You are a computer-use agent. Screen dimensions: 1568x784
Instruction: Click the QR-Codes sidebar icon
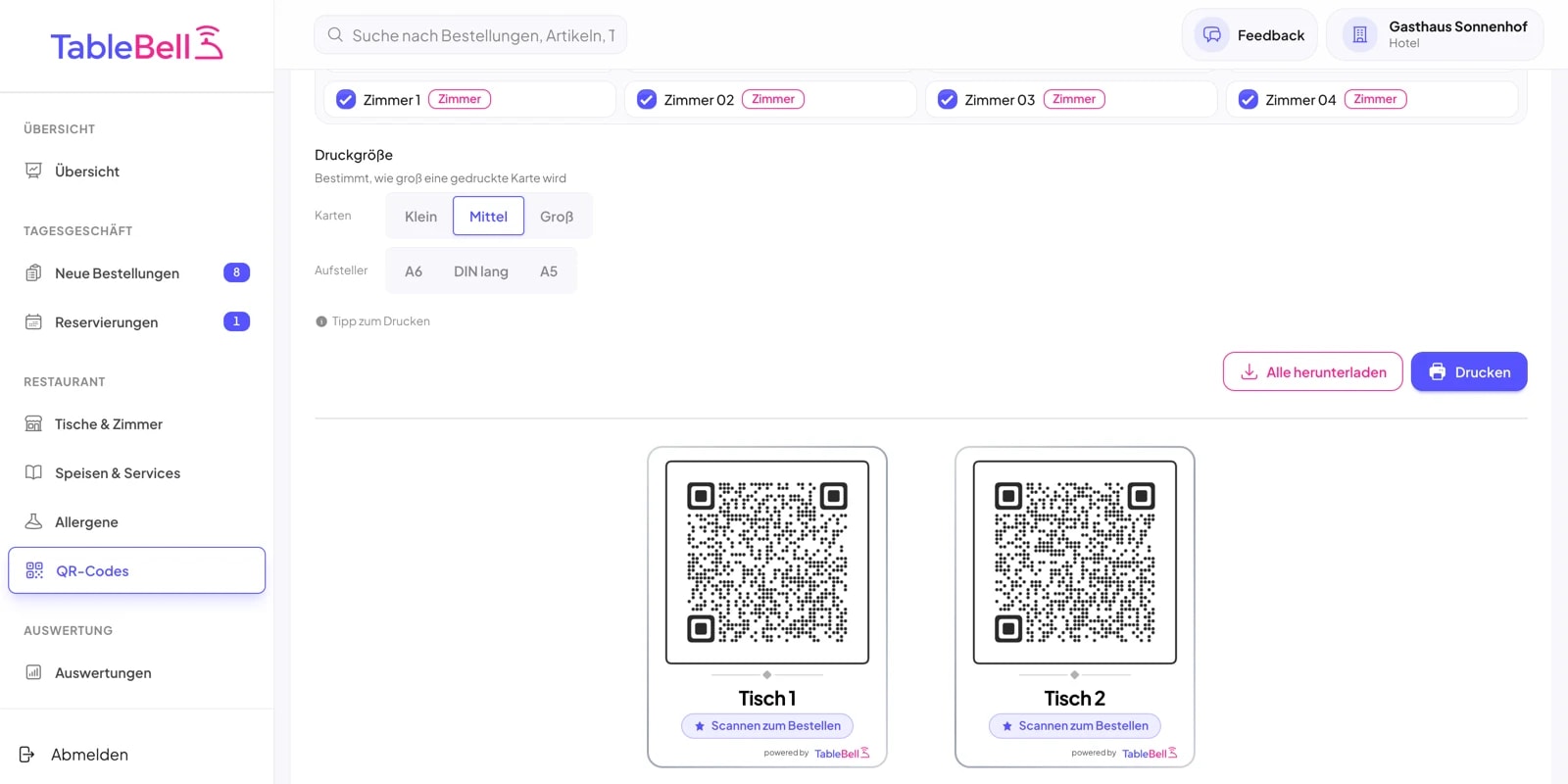click(x=34, y=570)
